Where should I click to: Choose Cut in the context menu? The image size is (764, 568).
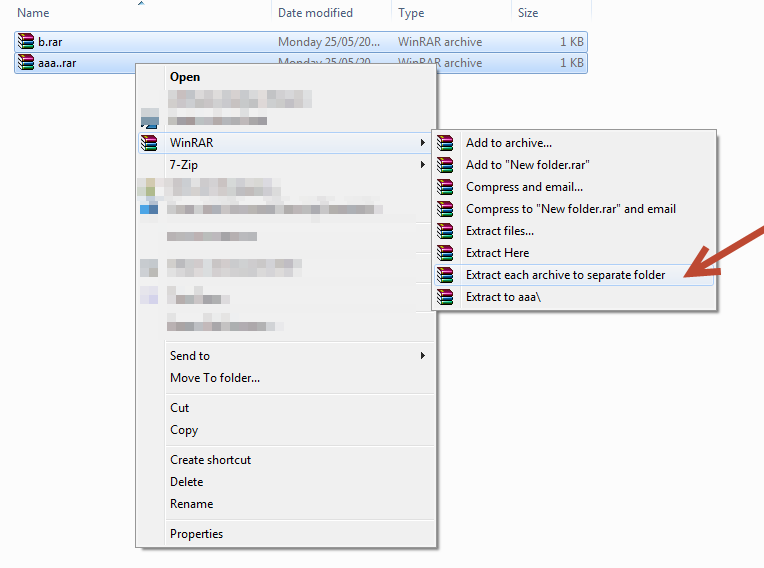[x=179, y=408]
